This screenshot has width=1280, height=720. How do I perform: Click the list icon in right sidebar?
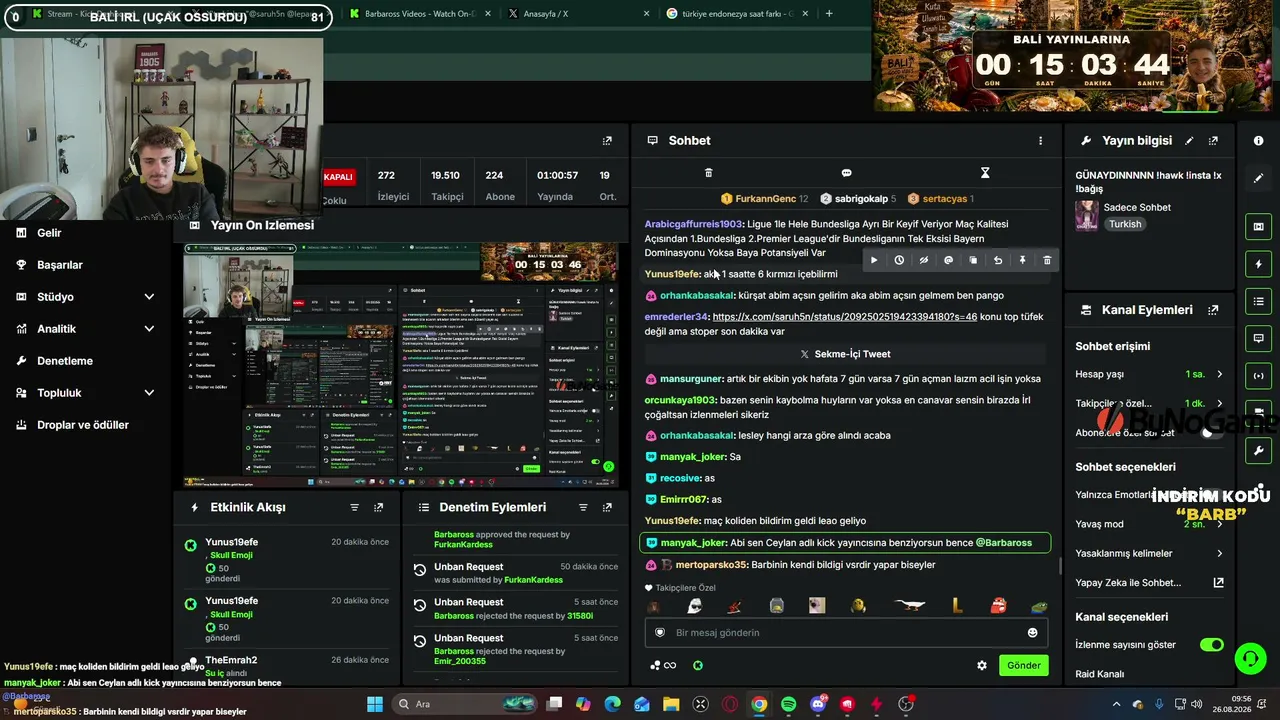[x=1259, y=301]
